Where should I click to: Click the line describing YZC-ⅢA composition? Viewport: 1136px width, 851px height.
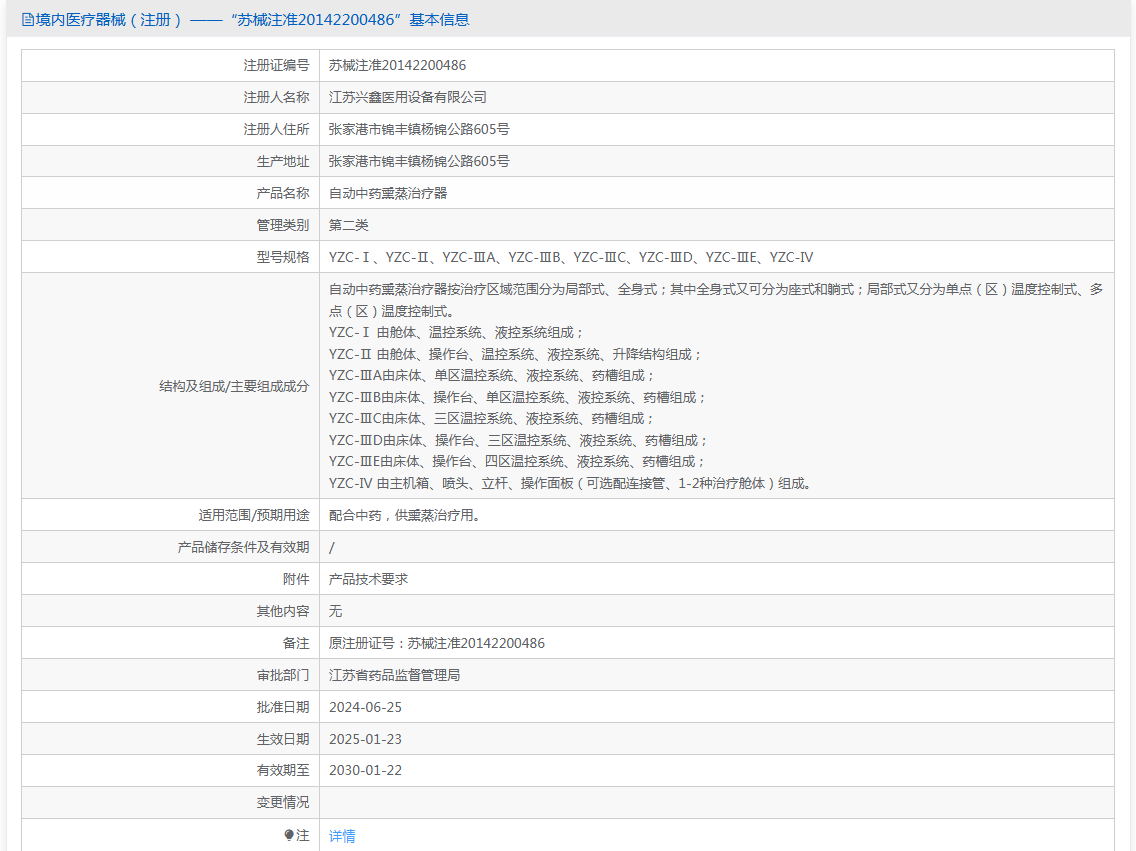[491, 375]
